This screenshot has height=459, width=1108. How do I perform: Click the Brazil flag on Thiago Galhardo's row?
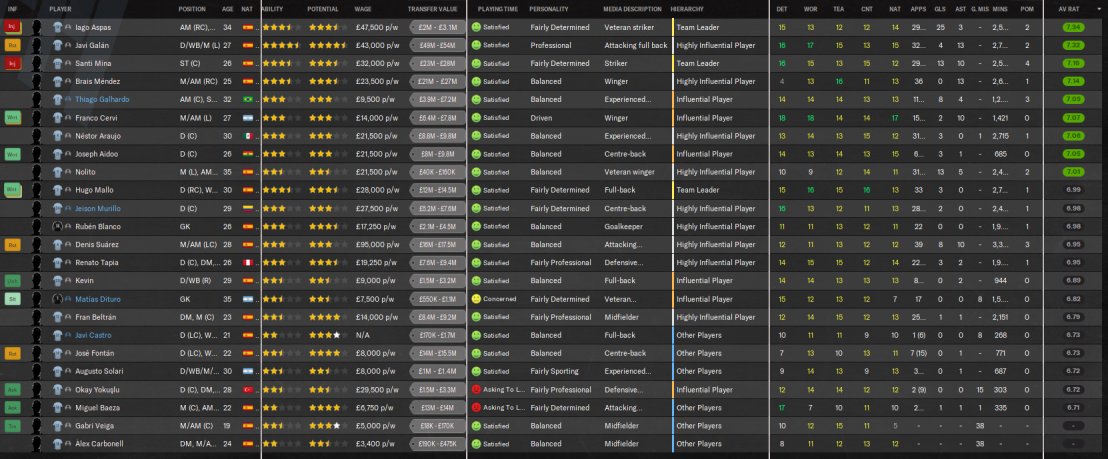[247, 100]
